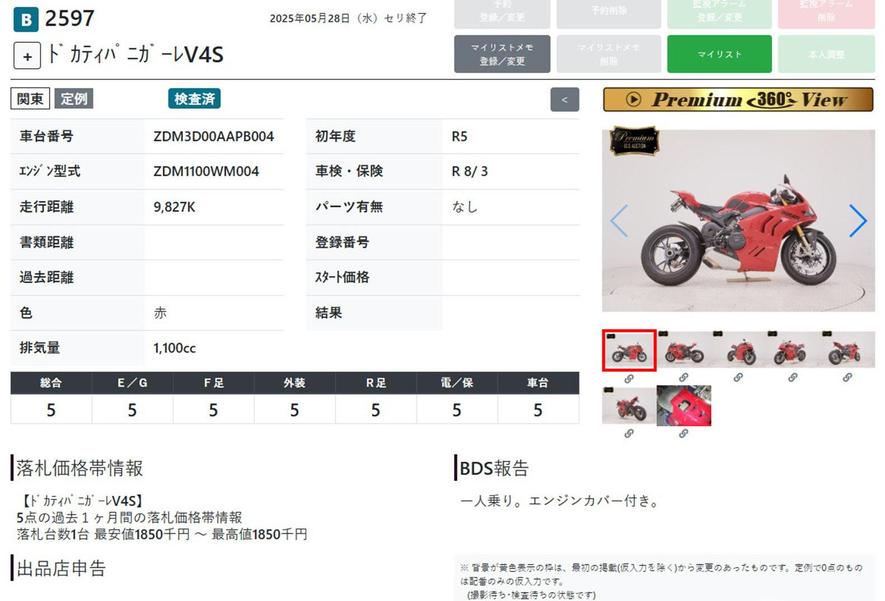Show next photo with right blue arrow
This screenshot has height=601, width=885.
pos(857,221)
